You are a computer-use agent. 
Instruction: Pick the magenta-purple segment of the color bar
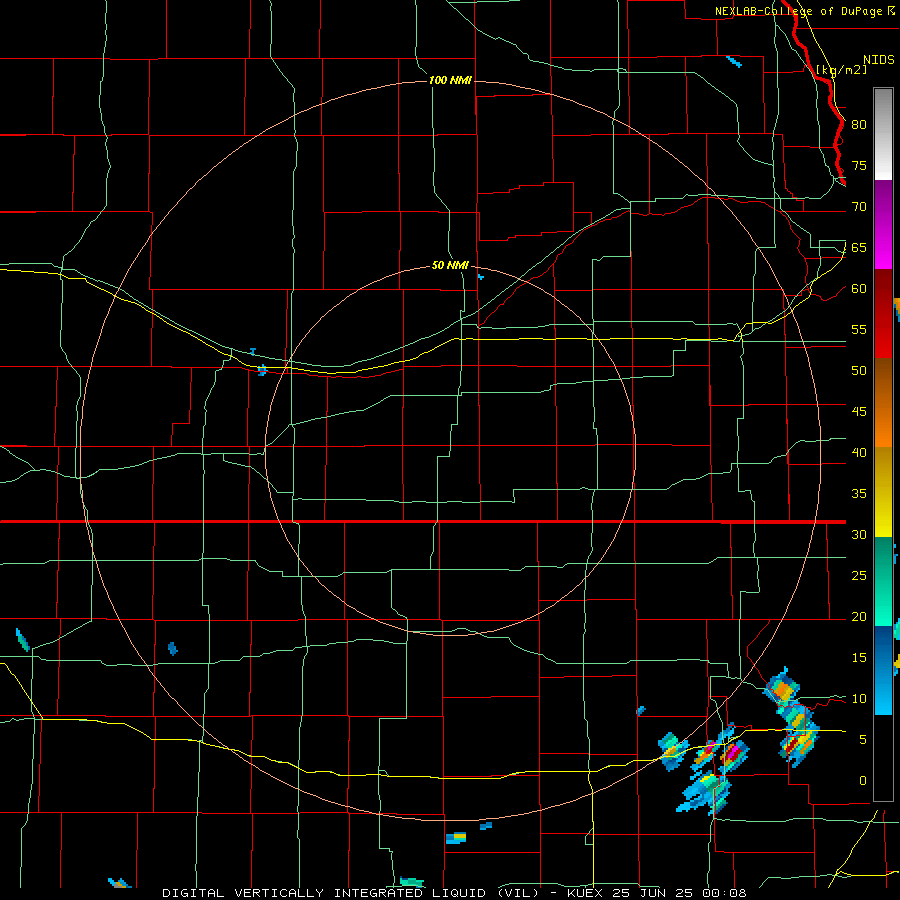click(x=883, y=224)
